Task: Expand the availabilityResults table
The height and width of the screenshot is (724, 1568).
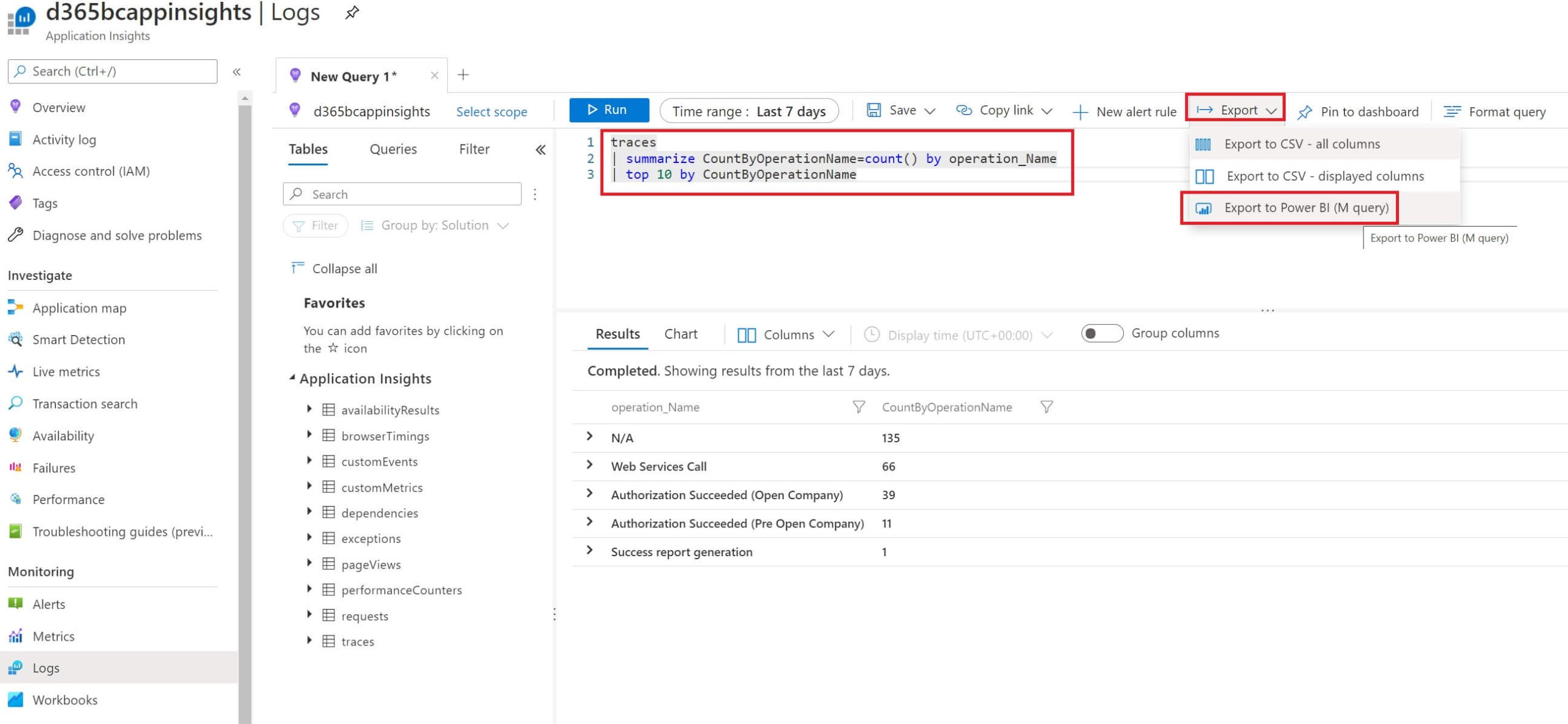Action: tap(309, 409)
